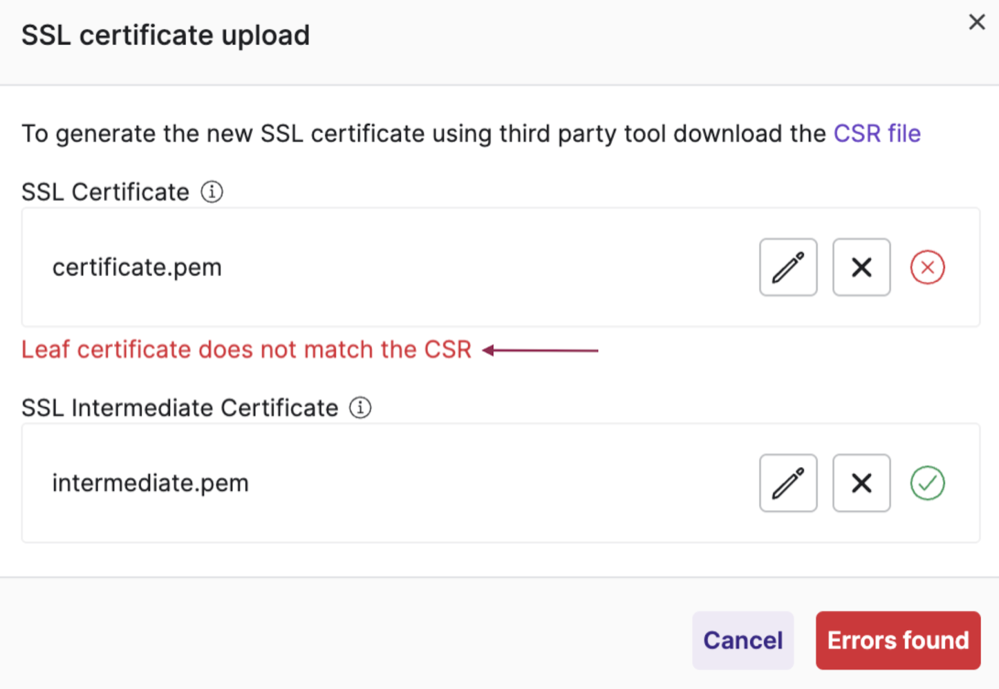The image size is (999, 689).
Task: Cancel the certificate upload
Action: (743, 640)
